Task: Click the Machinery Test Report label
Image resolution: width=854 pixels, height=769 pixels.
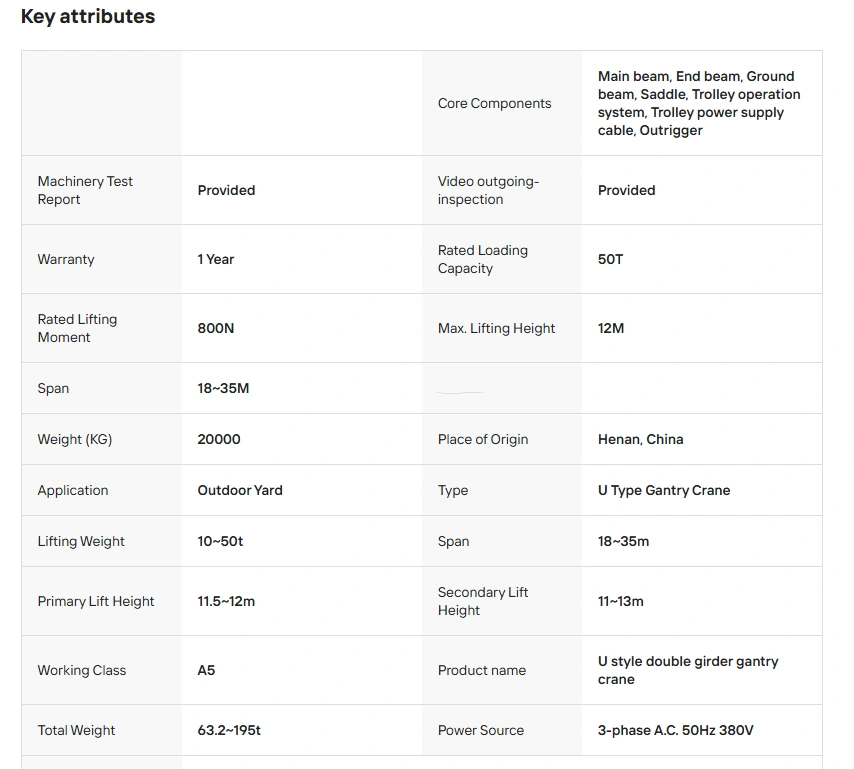Action: 85,190
